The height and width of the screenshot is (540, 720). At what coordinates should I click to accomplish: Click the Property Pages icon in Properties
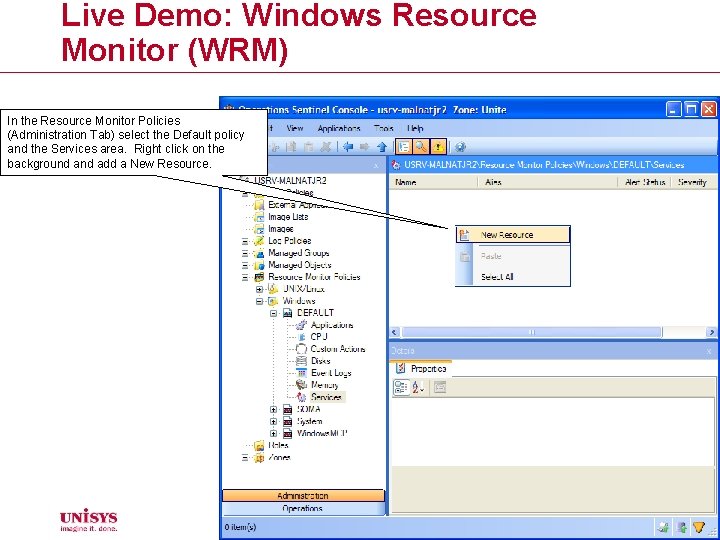[440, 388]
